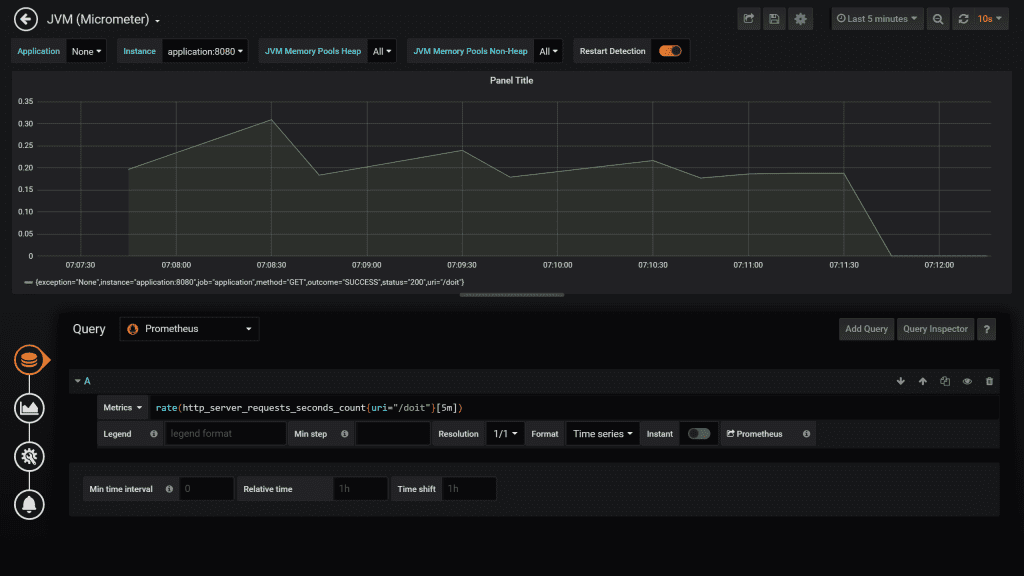This screenshot has width=1024, height=576.
Task: Click the Add Query button
Action: pos(866,329)
